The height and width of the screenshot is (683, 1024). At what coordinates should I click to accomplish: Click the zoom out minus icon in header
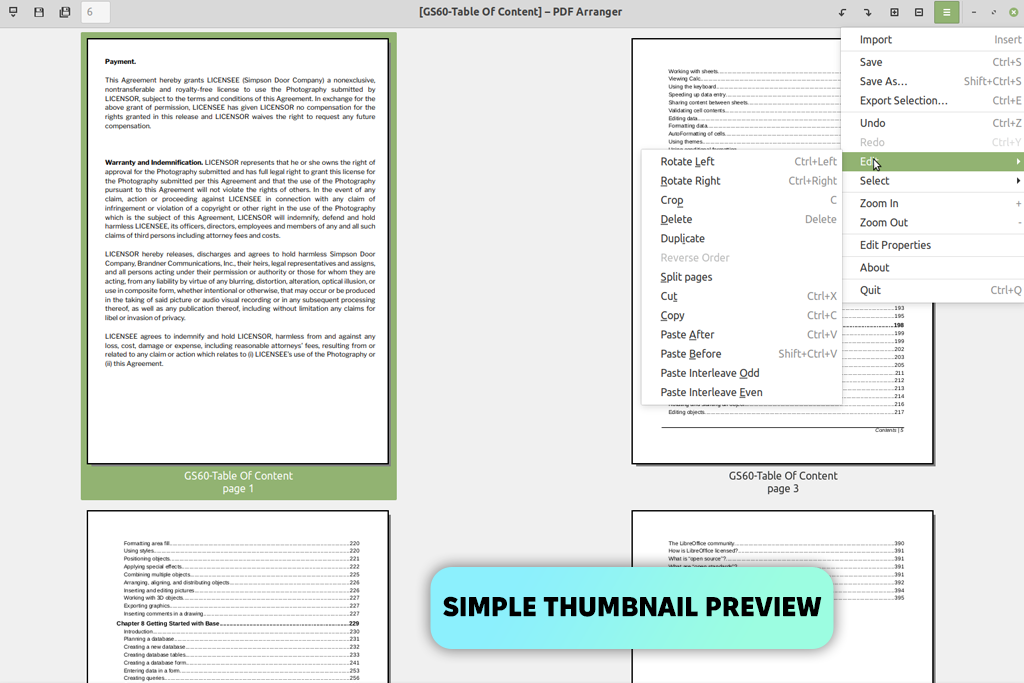point(919,12)
